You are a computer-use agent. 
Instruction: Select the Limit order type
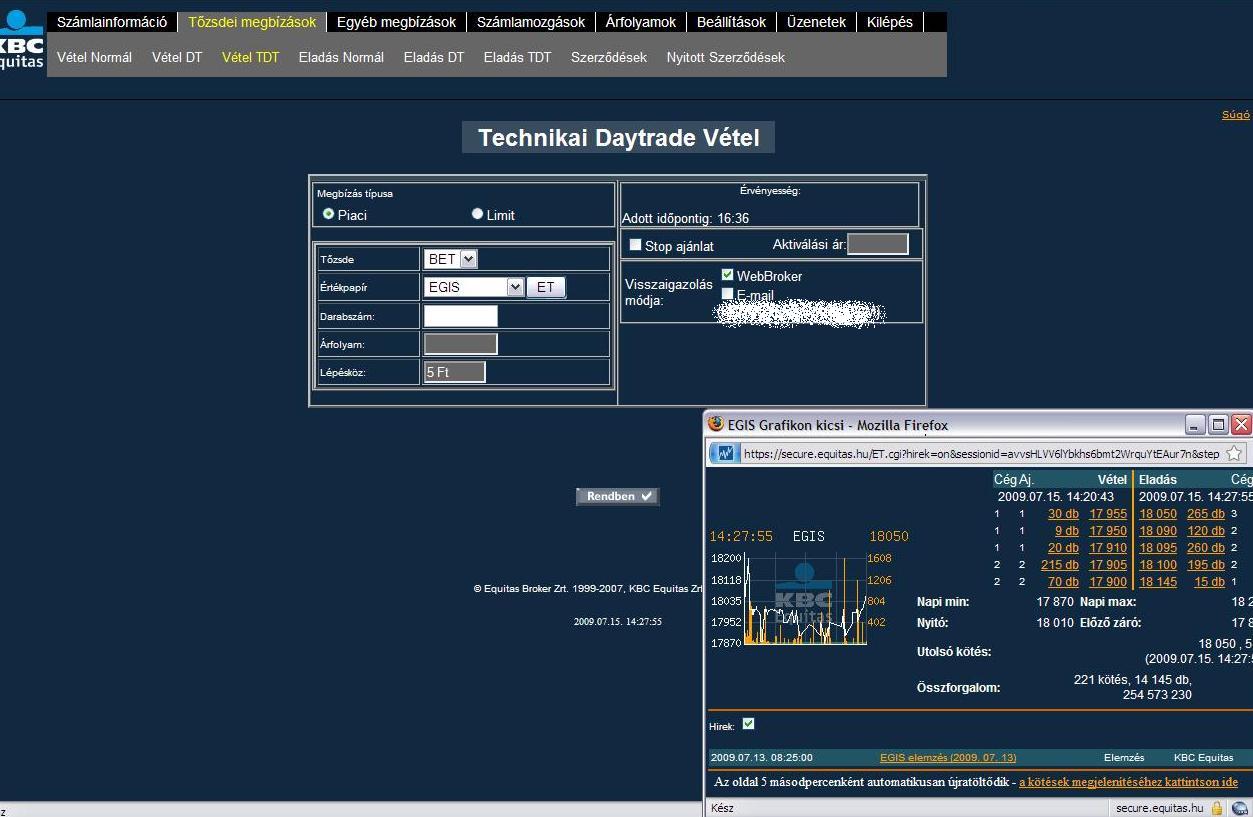coord(477,214)
